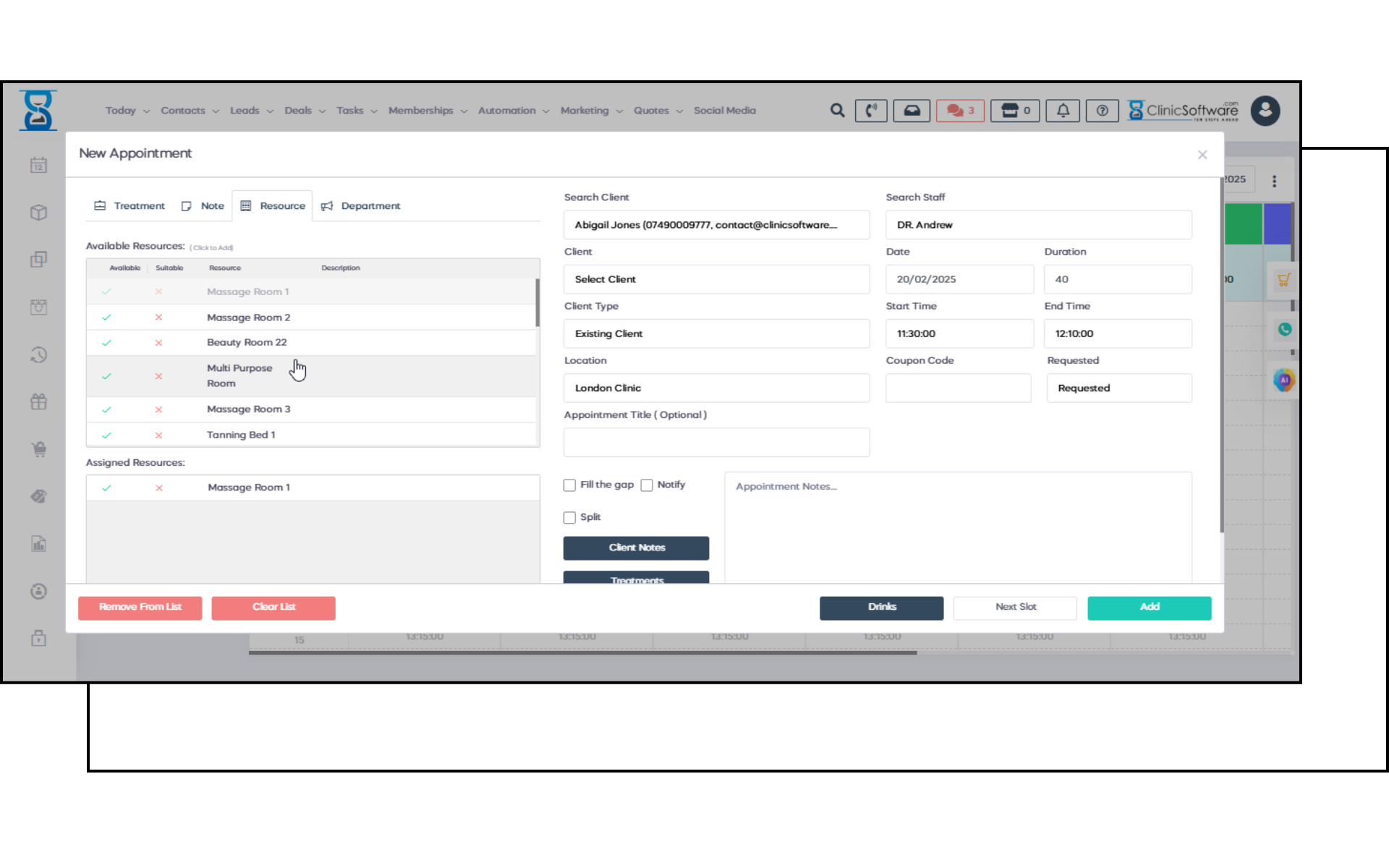Switch to the Treatment tab
The height and width of the screenshot is (868, 1389).
click(x=129, y=206)
